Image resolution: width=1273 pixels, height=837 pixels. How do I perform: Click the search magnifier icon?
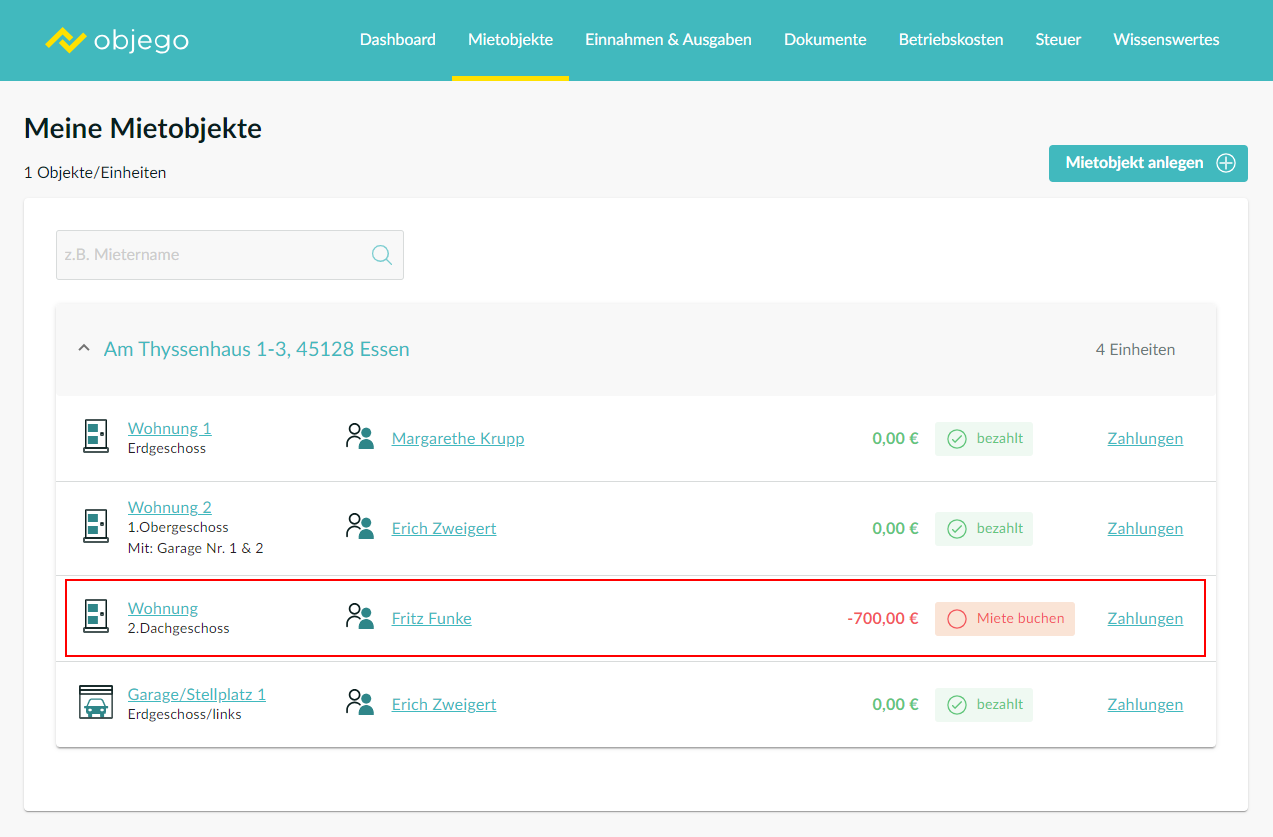coord(381,255)
